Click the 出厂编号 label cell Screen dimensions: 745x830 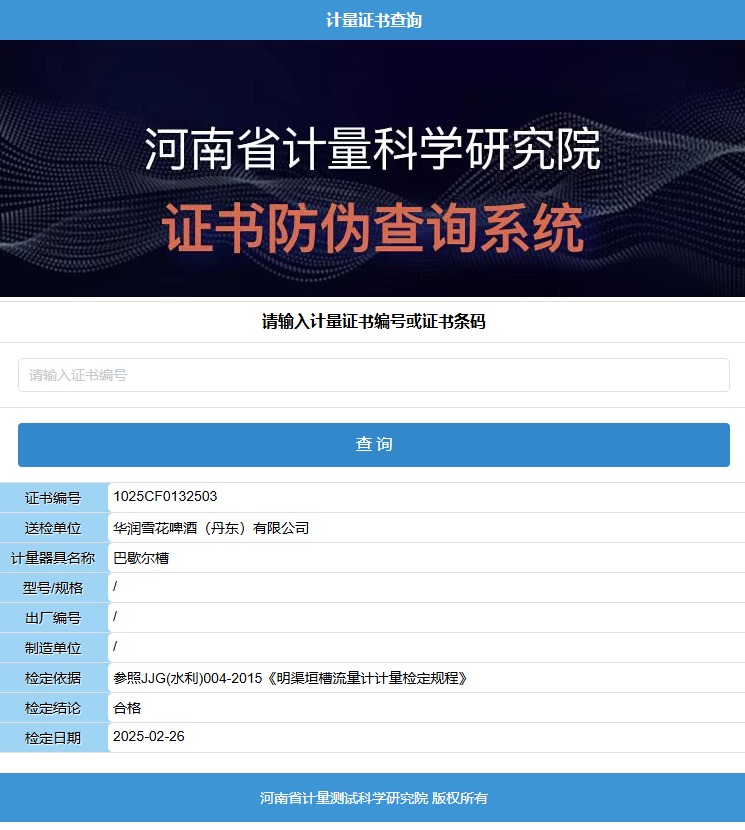tap(53, 618)
